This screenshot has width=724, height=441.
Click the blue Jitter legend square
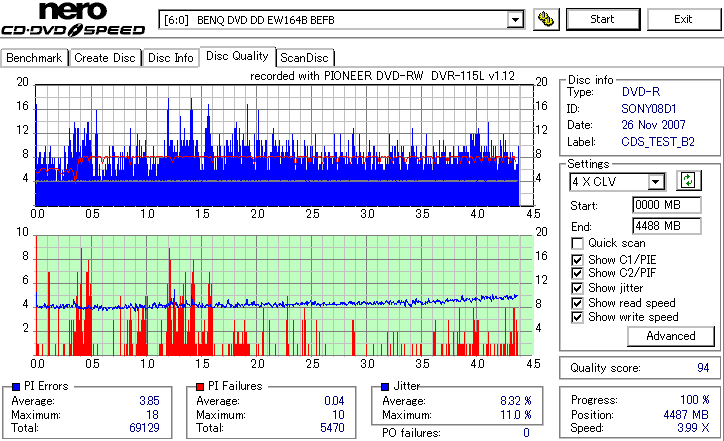point(385,387)
